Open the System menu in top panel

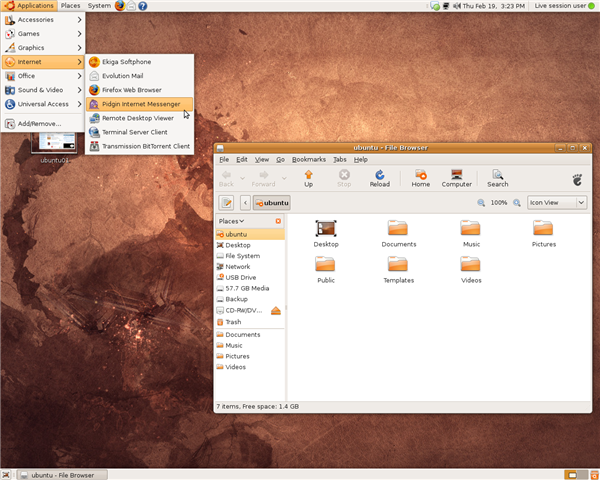pyautogui.click(x=99, y=6)
